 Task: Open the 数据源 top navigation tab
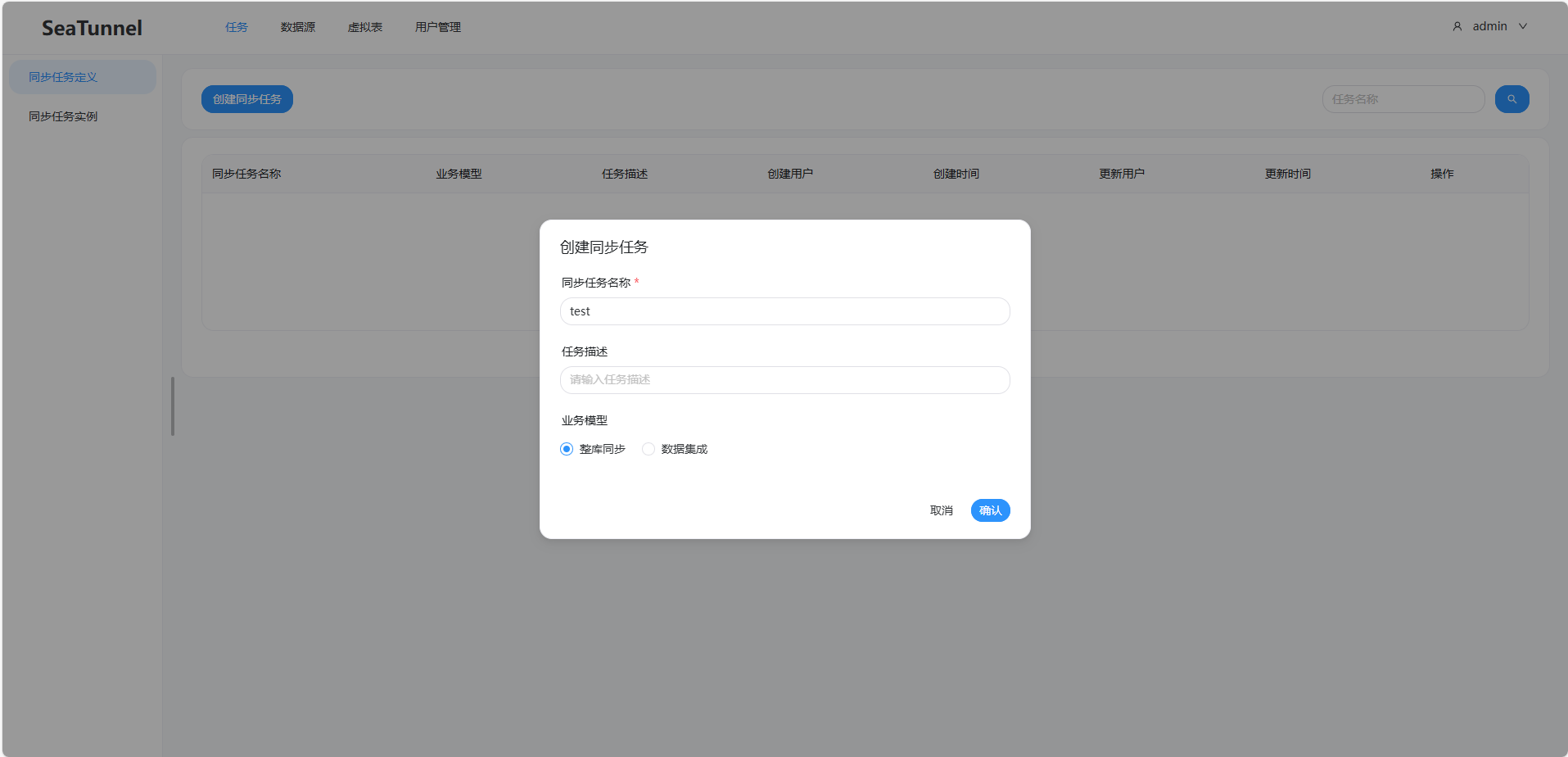coord(298,27)
